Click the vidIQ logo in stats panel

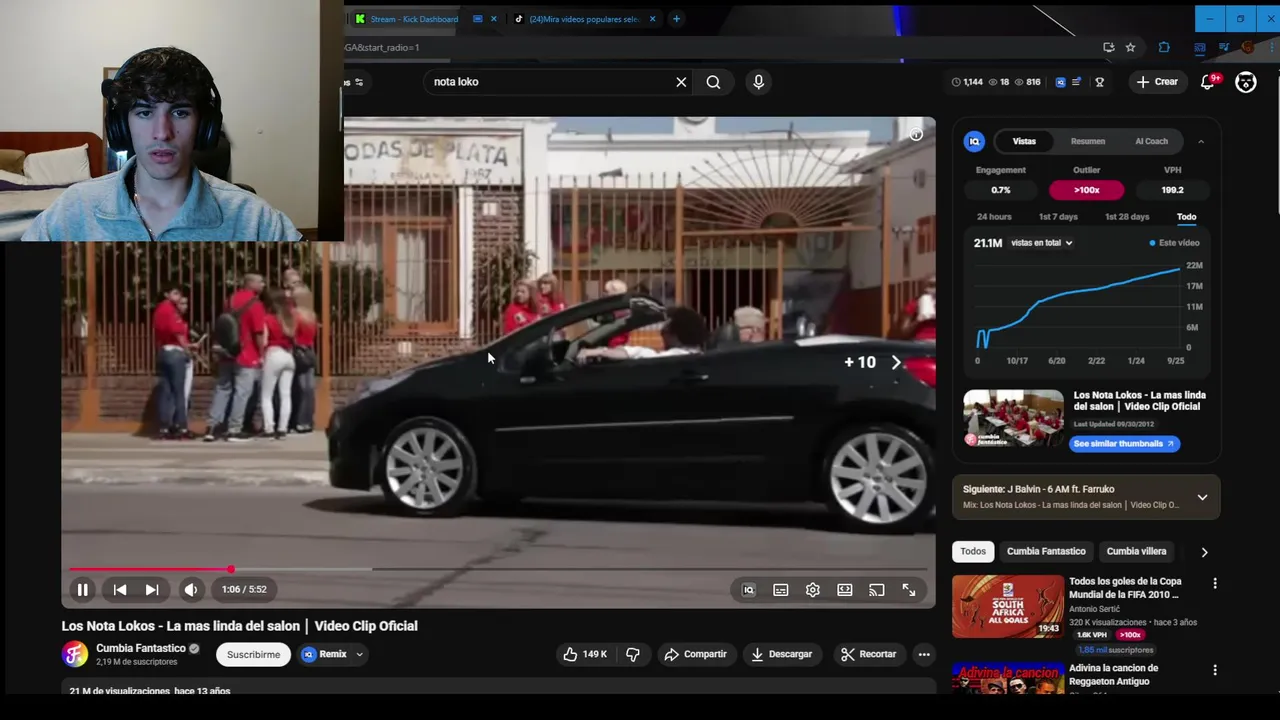(x=974, y=141)
